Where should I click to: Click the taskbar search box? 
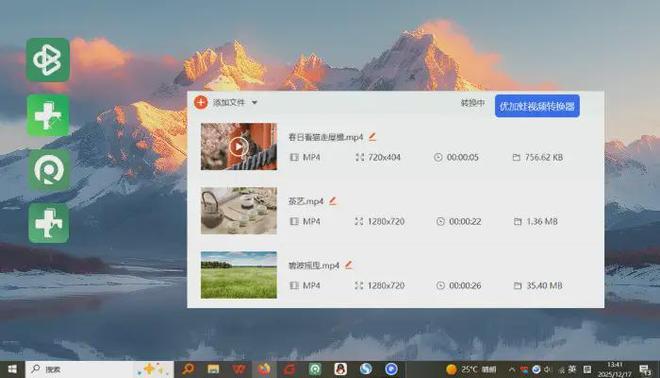[99, 369]
